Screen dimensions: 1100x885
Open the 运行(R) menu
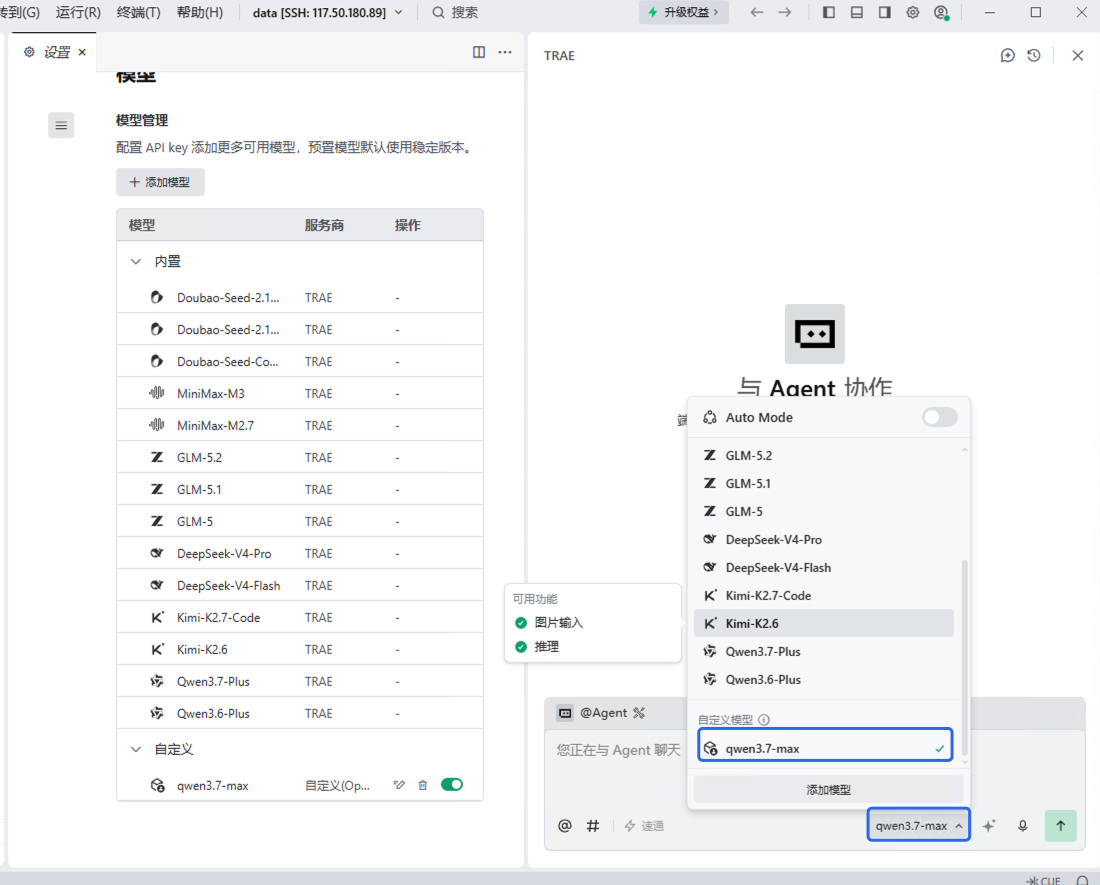78,13
